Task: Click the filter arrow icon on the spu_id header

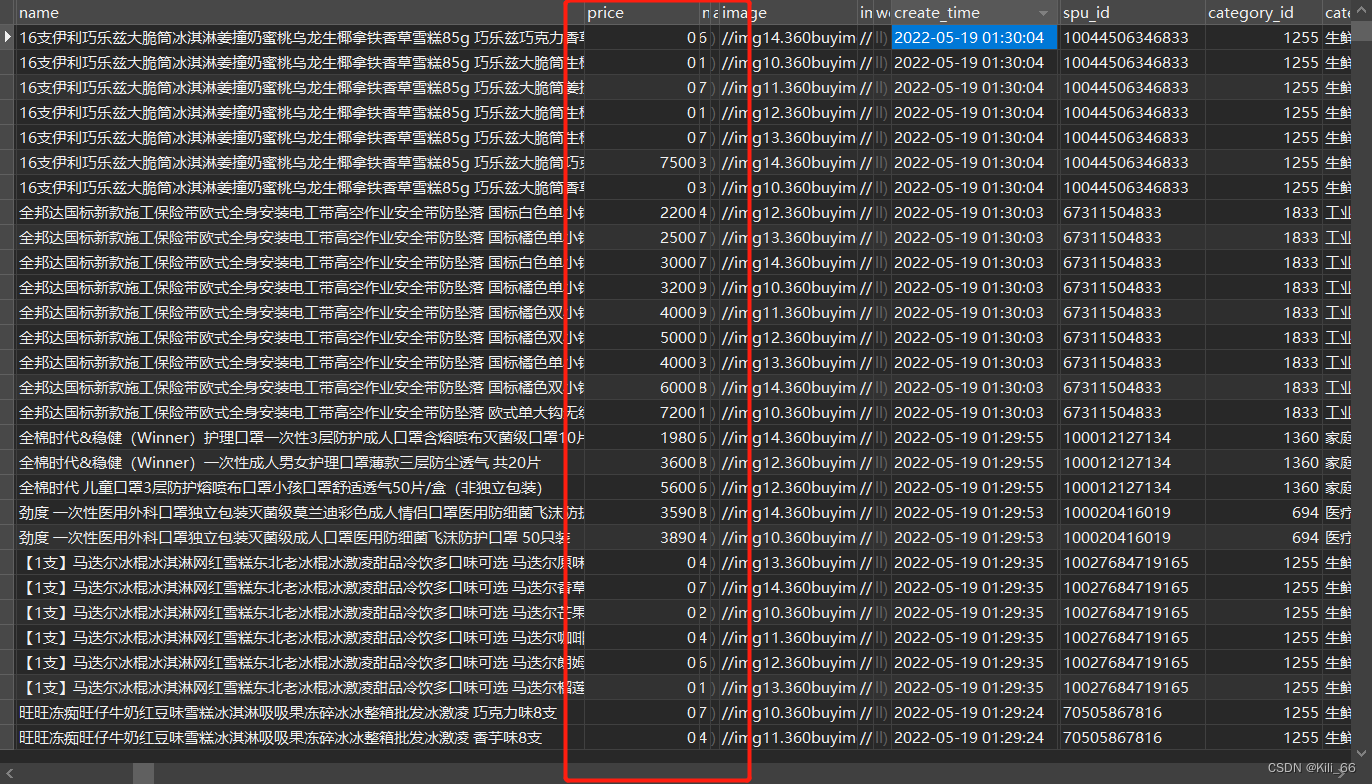Action: tap(1196, 12)
